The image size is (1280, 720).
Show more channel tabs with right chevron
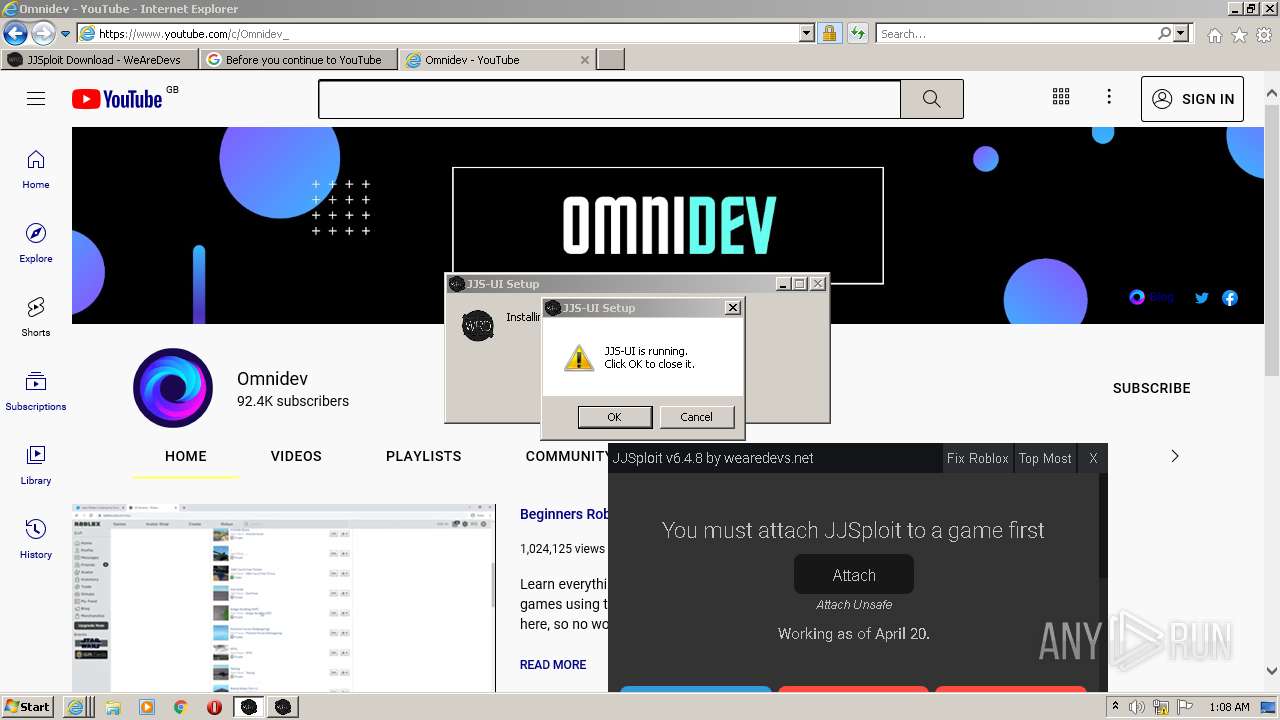[x=1175, y=456]
